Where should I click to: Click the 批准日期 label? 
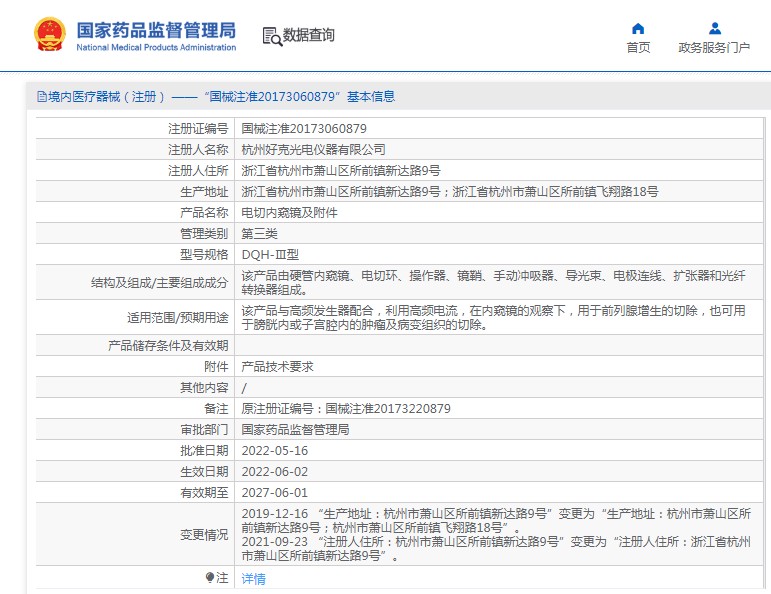[x=204, y=451]
